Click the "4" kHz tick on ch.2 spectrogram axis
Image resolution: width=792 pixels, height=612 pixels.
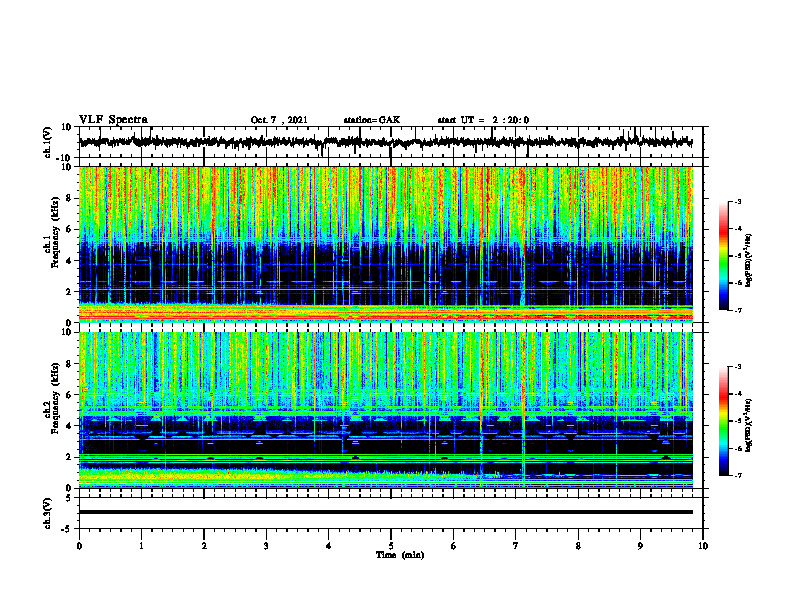(x=69, y=426)
